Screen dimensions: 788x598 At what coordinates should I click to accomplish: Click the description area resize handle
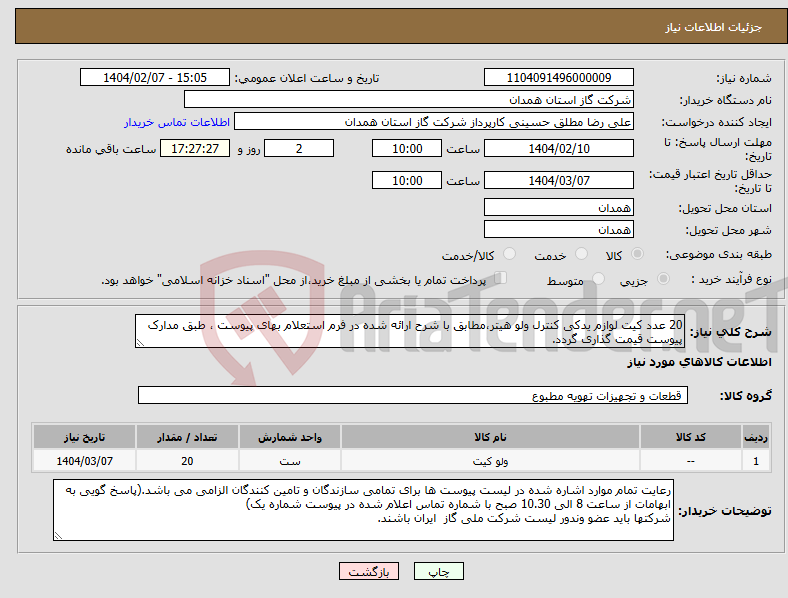[140, 343]
